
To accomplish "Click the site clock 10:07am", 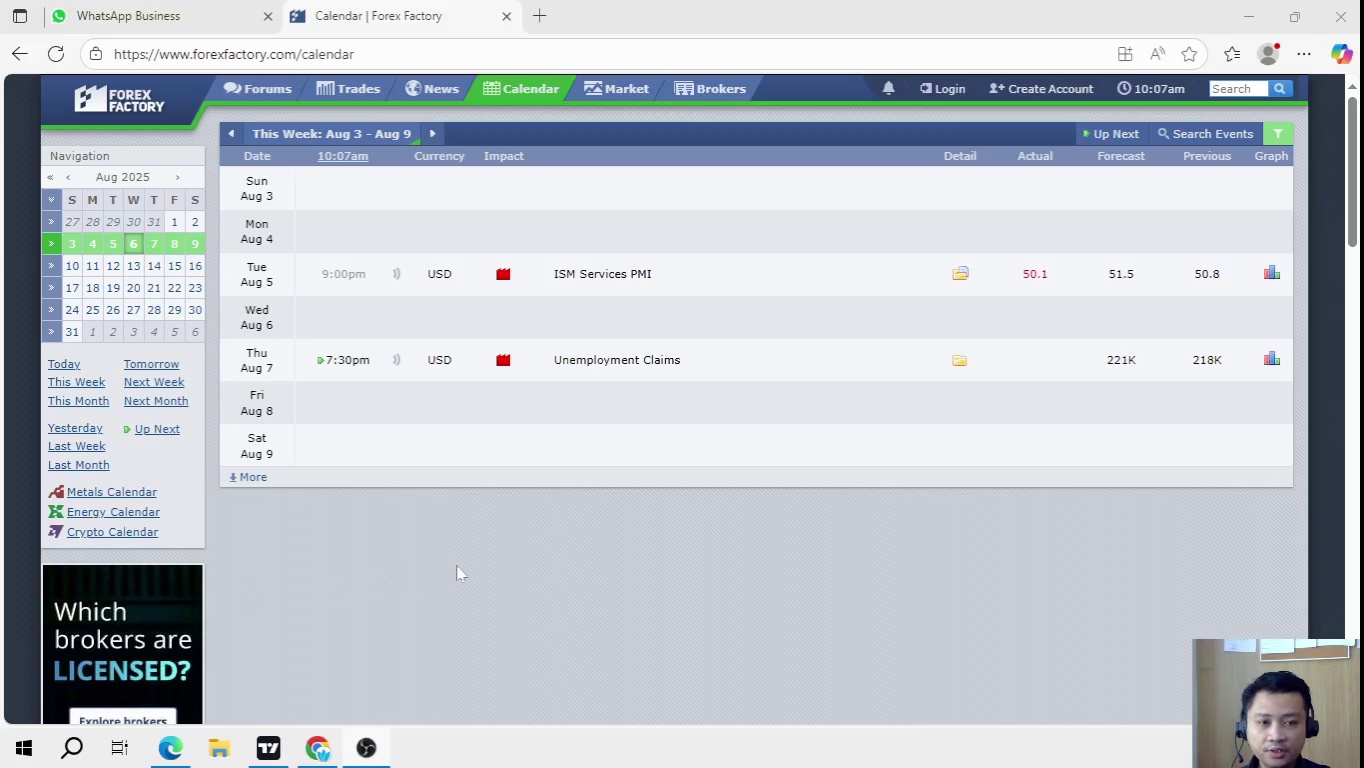I will [1151, 89].
